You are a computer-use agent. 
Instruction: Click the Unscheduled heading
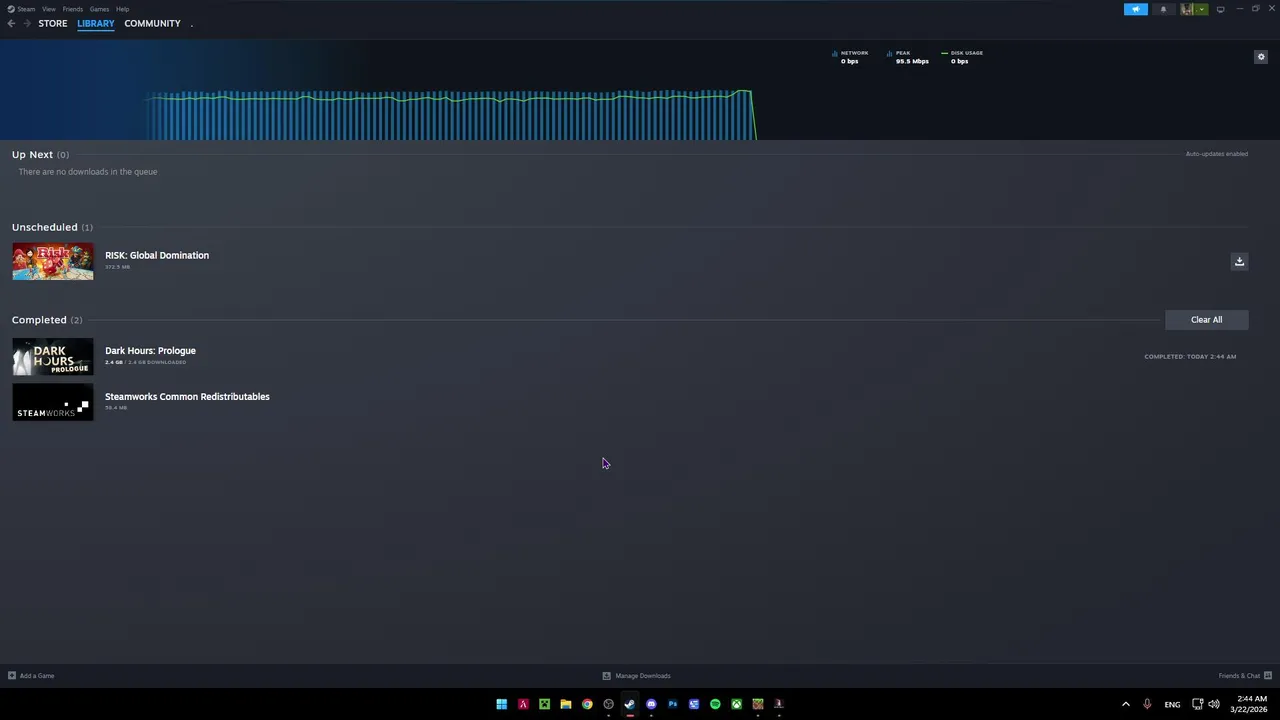(x=45, y=227)
